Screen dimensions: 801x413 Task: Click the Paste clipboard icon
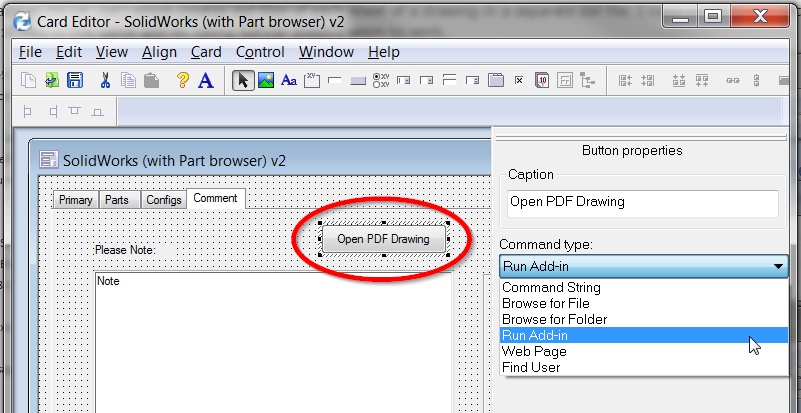point(151,81)
